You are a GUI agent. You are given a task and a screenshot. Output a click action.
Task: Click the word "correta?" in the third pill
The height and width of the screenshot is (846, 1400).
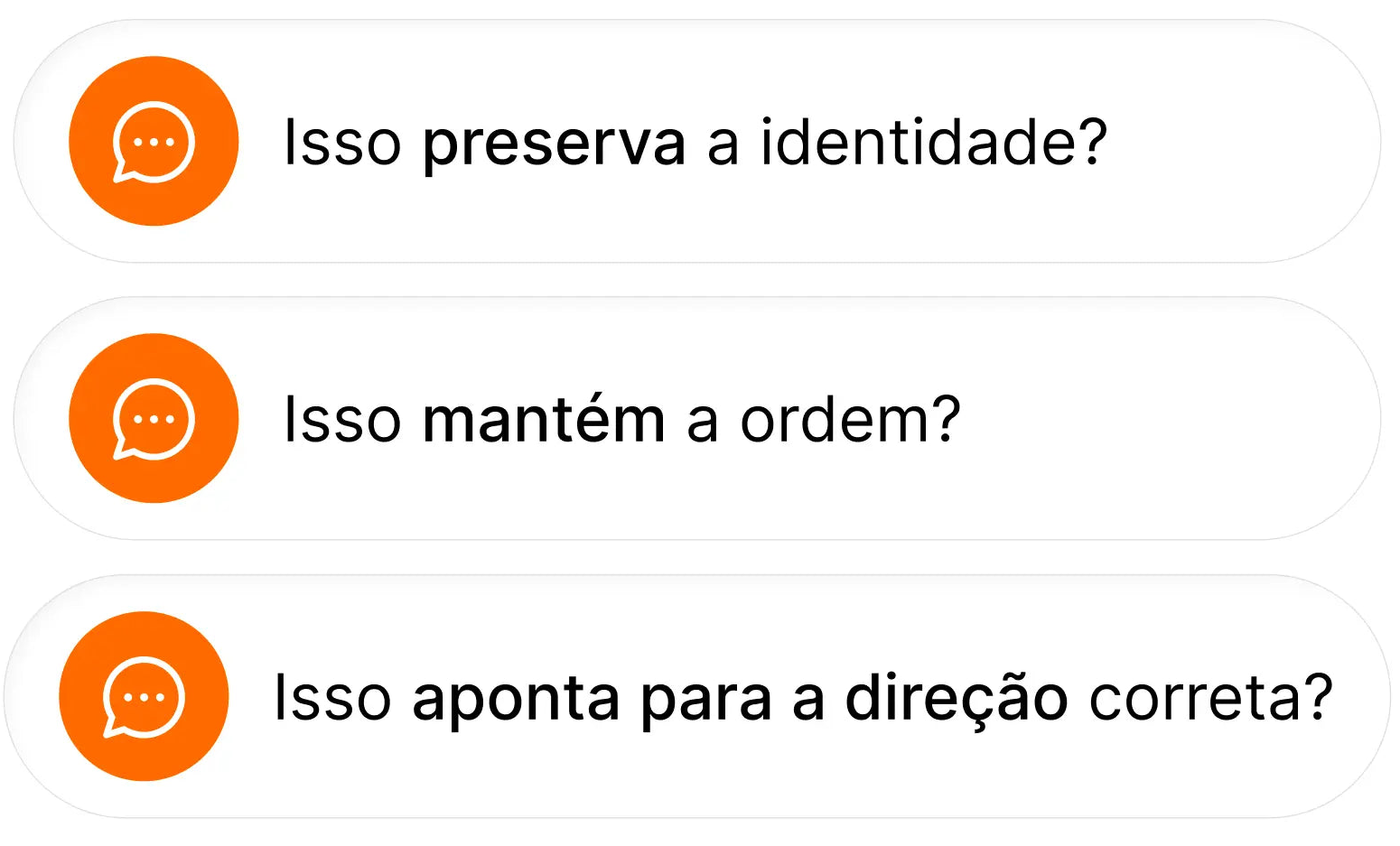pyautogui.click(x=1210, y=698)
